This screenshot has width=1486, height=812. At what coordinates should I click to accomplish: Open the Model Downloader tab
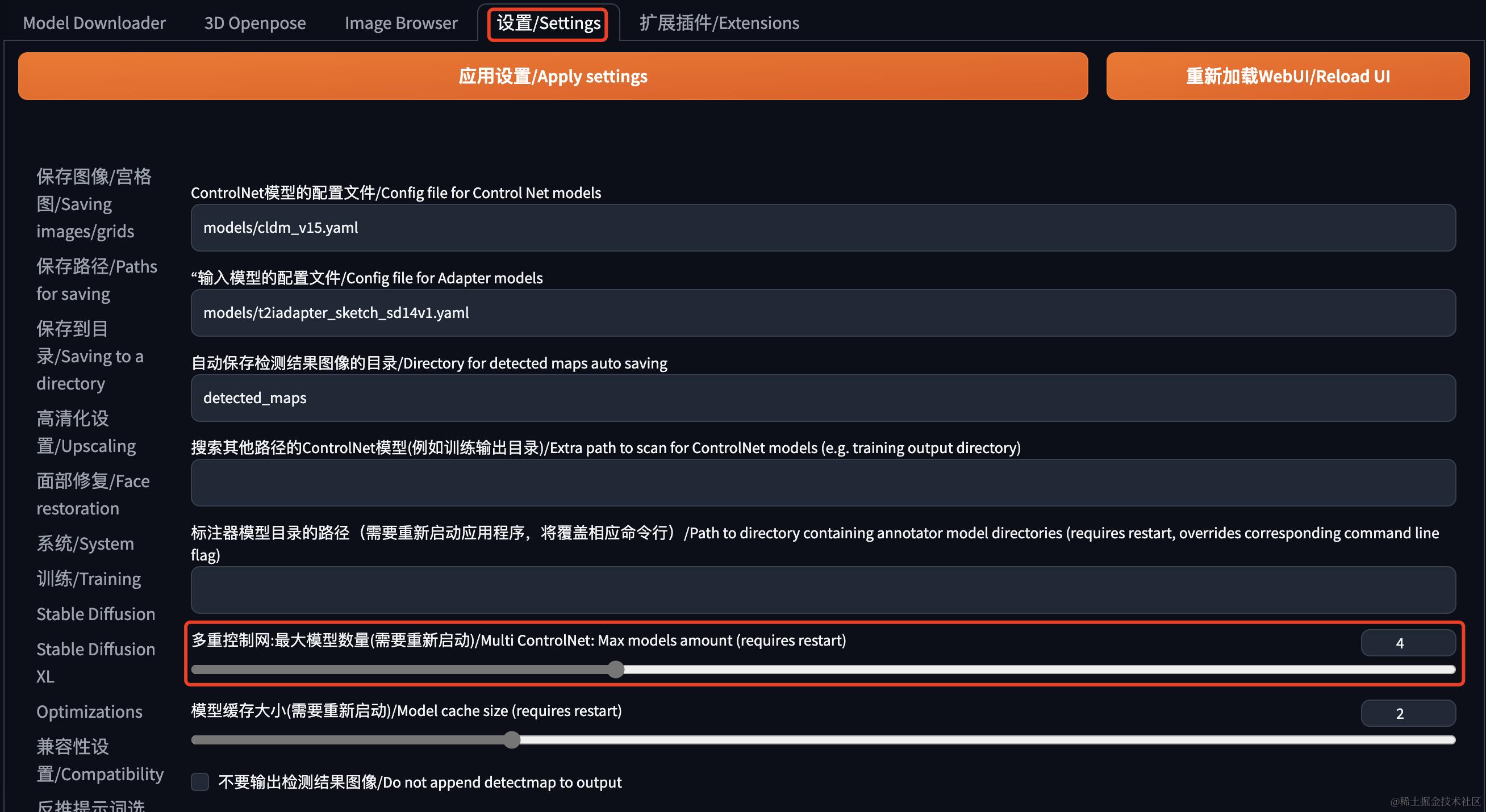click(x=94, y=23)
